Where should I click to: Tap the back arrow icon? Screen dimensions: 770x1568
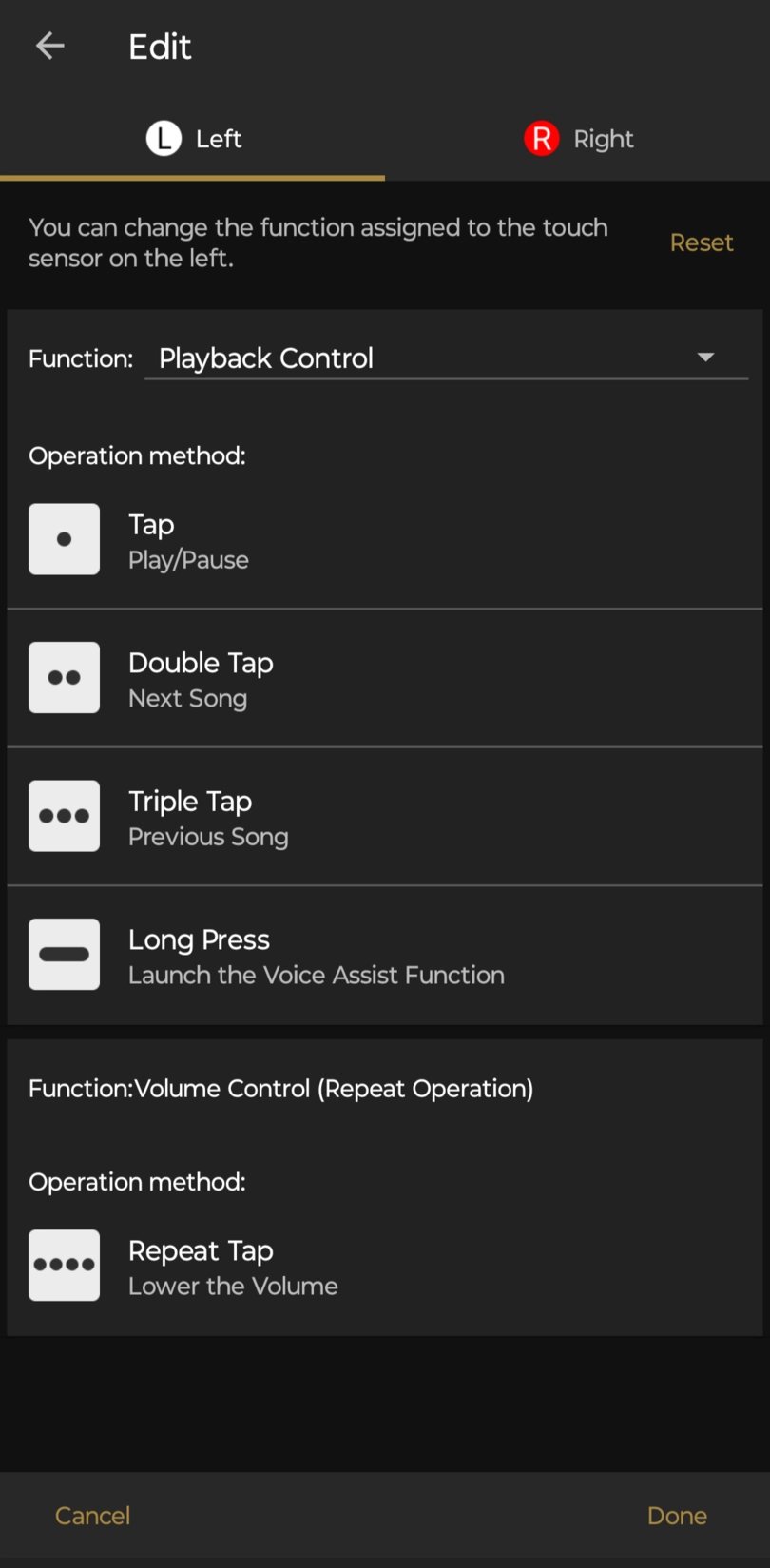(x=49, y=46)
